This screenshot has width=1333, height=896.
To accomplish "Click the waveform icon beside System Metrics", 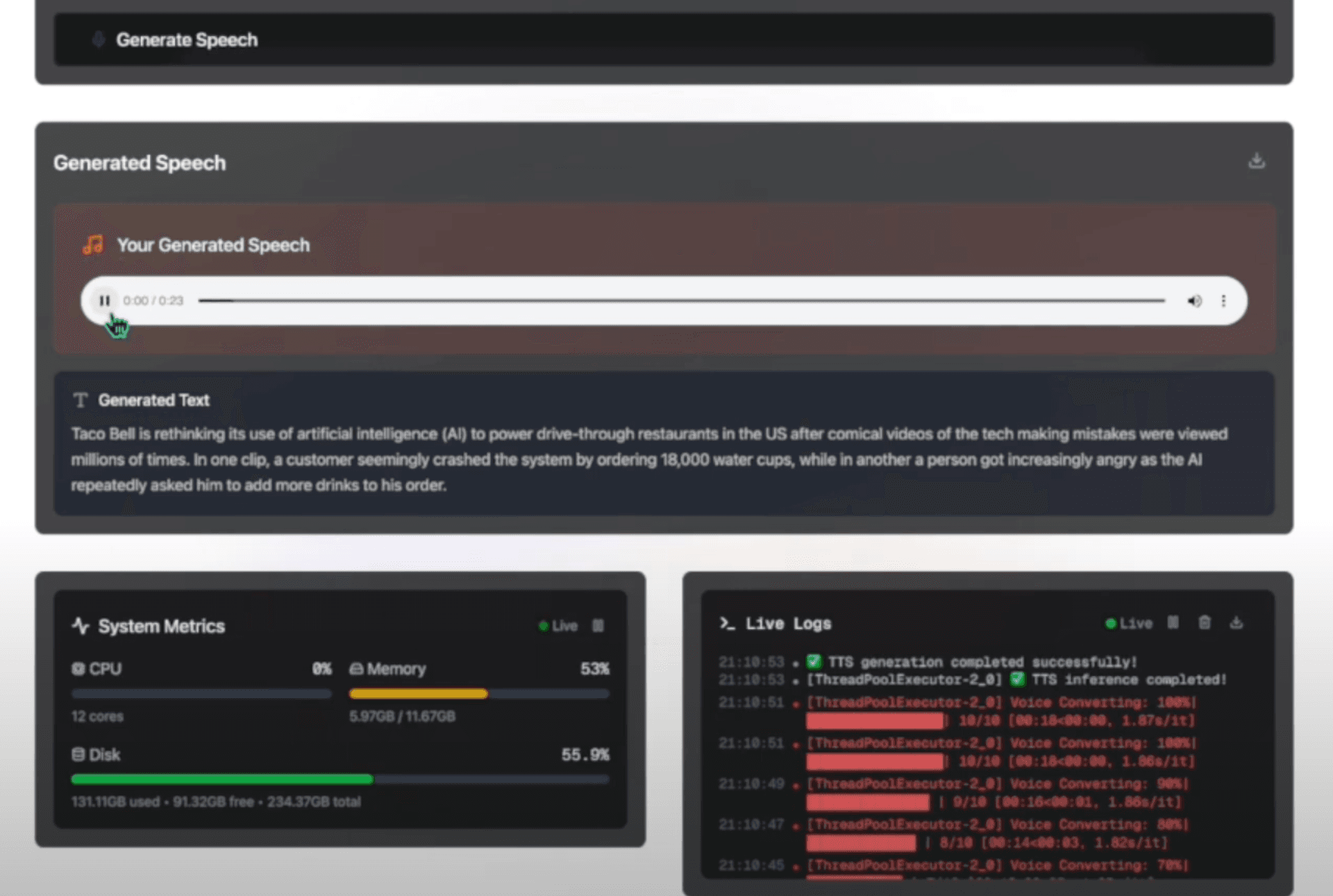I will click(x=80, y=625).
